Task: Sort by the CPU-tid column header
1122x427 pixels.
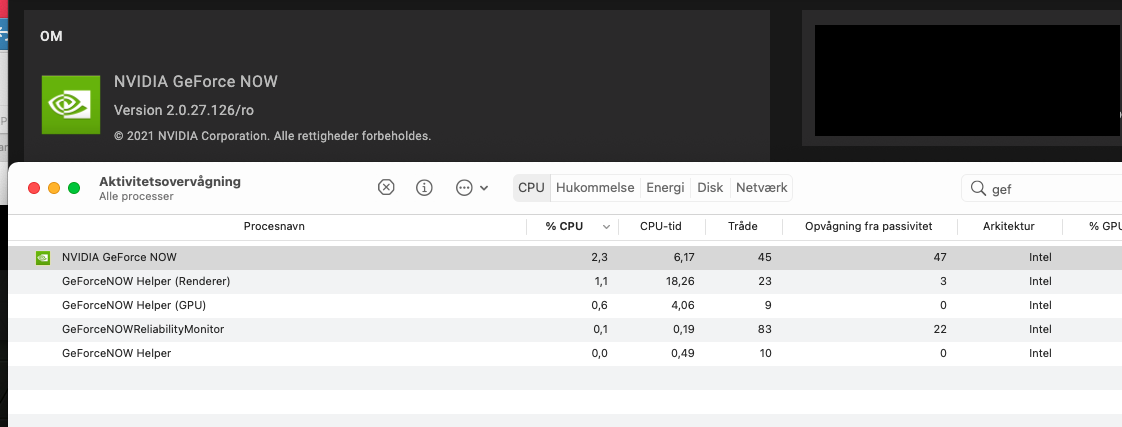Action: click(661, 227)
